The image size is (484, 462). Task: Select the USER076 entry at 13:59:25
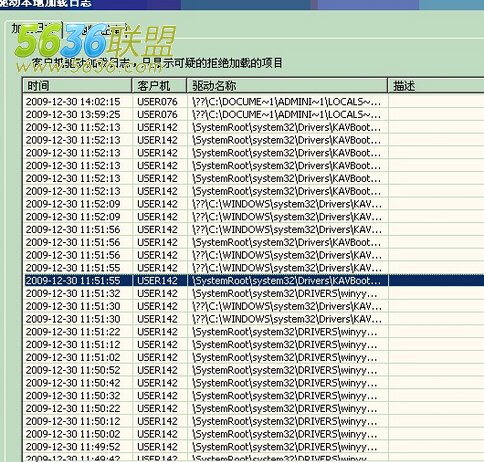coord(254,114)
